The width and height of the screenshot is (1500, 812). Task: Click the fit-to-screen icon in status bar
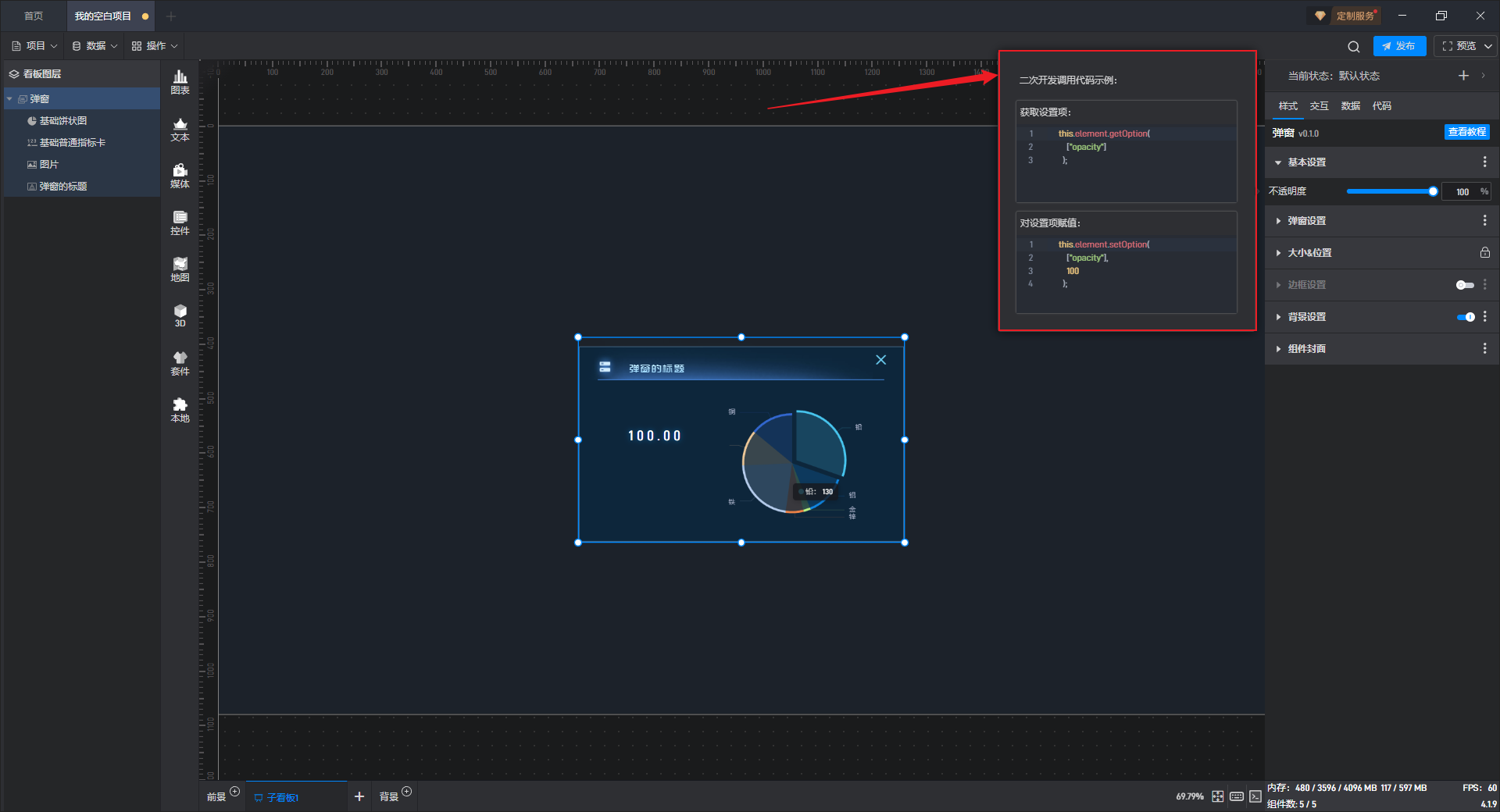[x=1218, y=796]
